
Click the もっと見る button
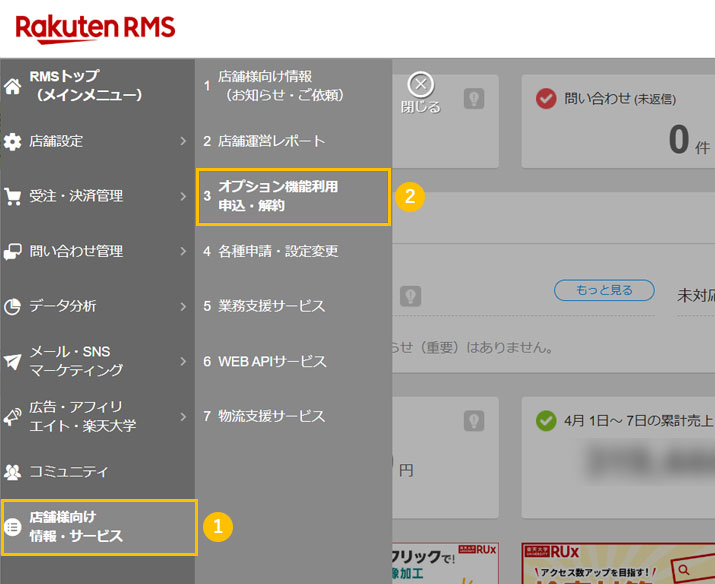pos(604,291)
